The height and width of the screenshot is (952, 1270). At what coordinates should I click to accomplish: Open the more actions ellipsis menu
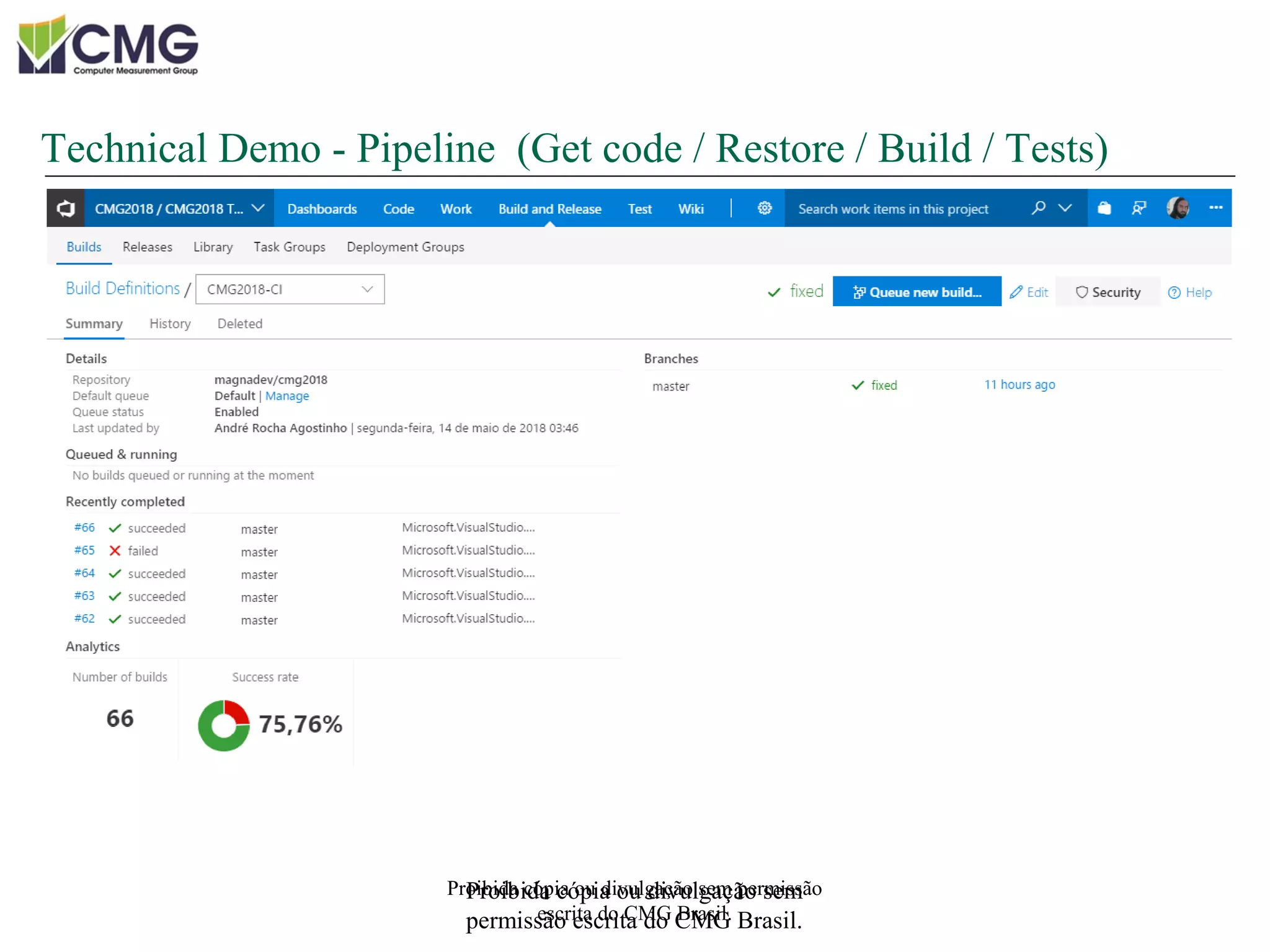coord(1215,208)
